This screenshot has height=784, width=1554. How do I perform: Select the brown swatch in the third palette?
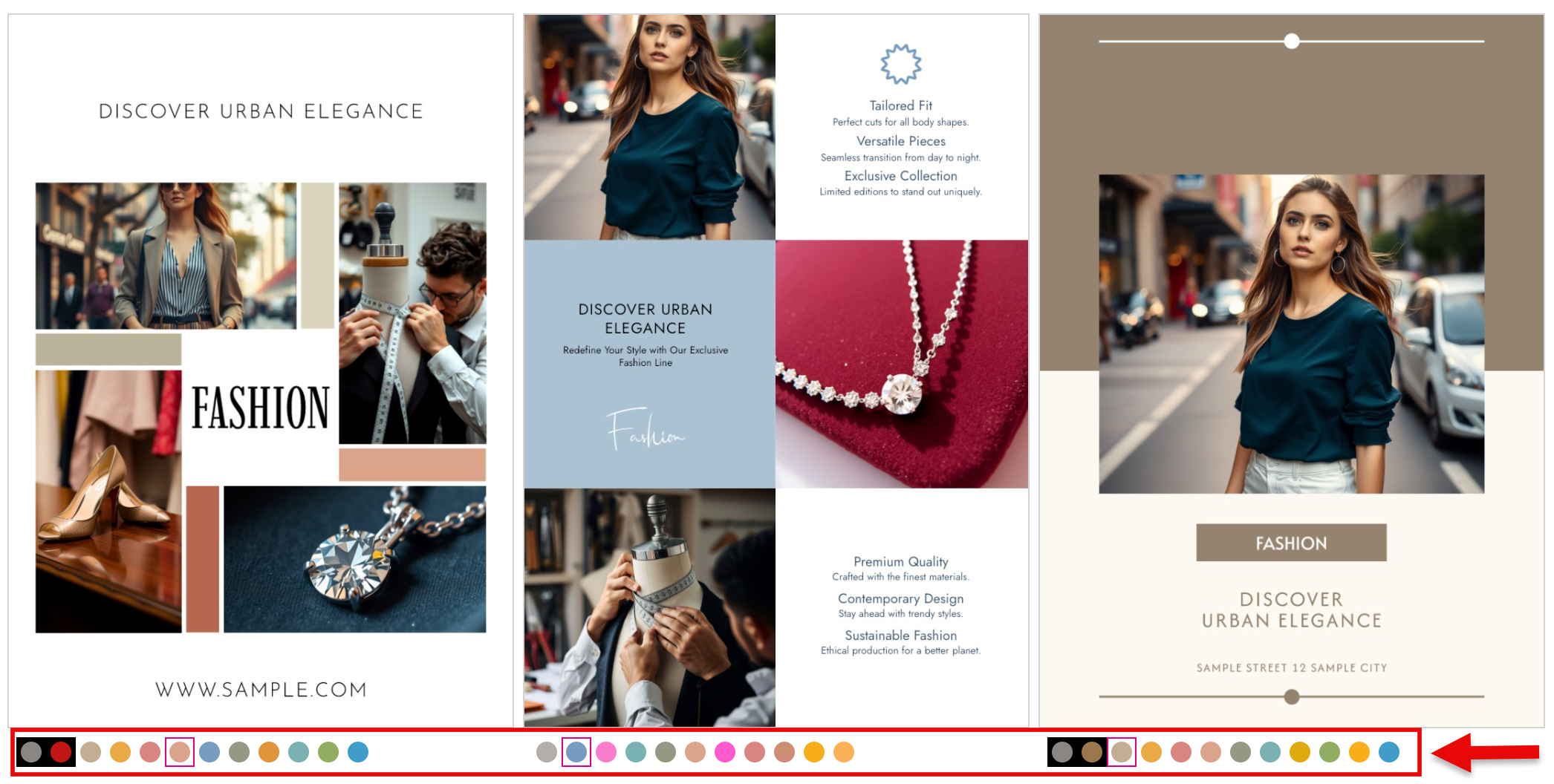(1090, 752)
